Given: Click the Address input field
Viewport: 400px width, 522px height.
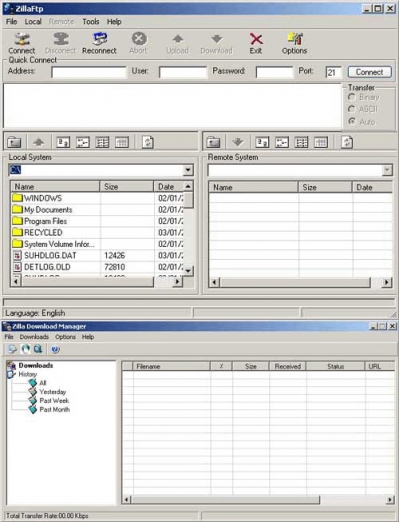Looking at the screenshot, I should click(89, 72).
